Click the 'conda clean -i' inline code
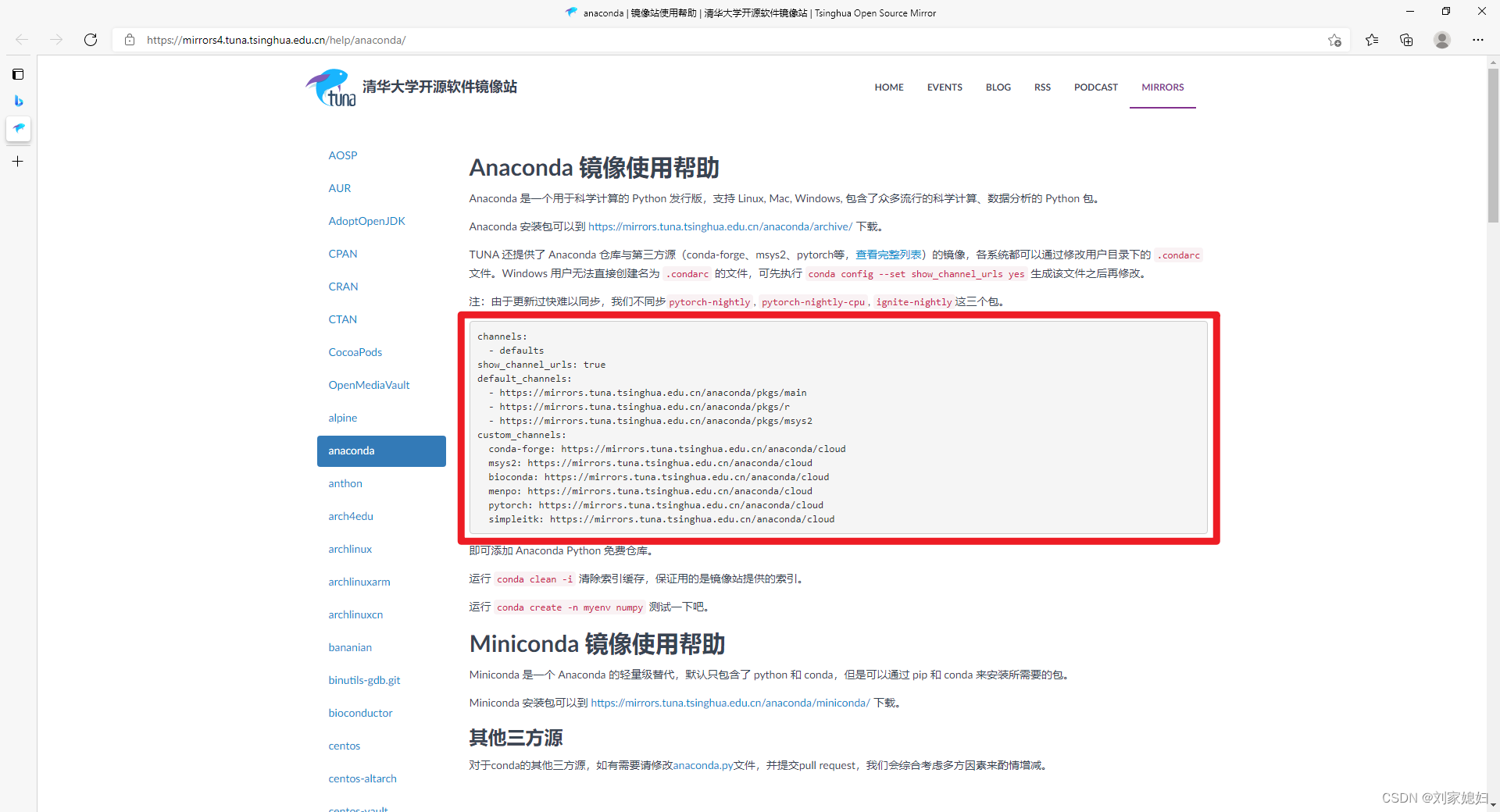Image resolution: width=1500 pixels, height=812 pixels. coord(534,579)
